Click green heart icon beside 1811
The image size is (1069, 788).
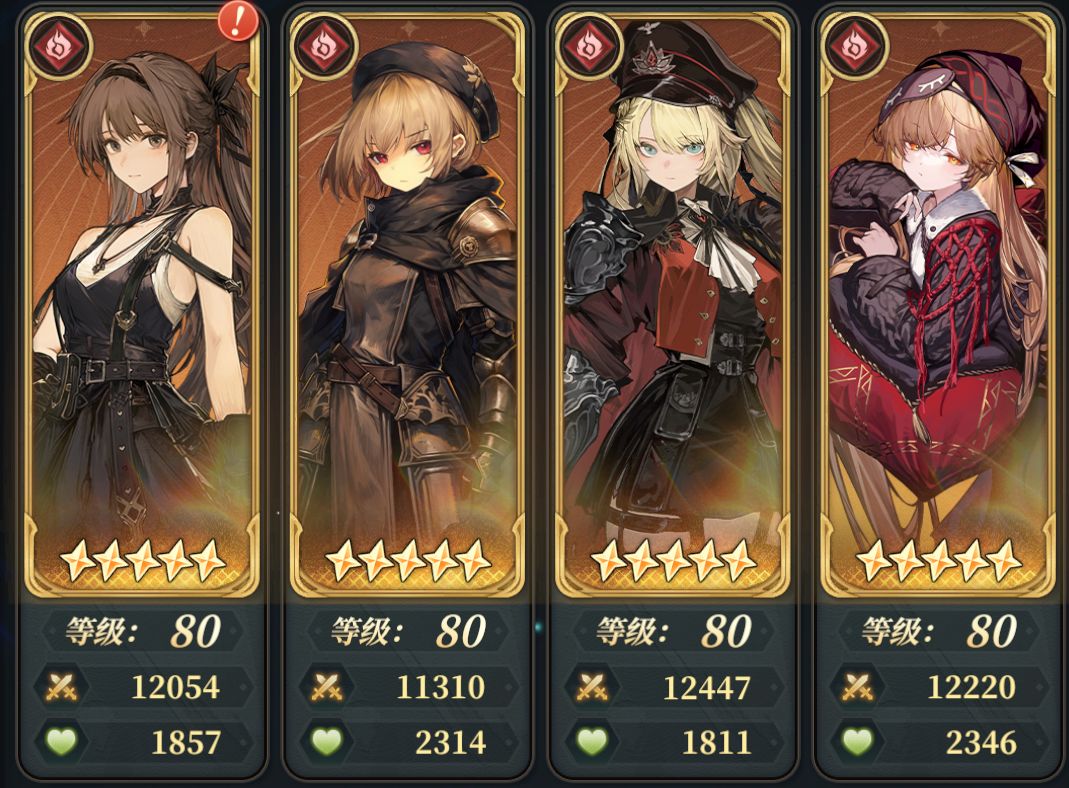[592, 742]
